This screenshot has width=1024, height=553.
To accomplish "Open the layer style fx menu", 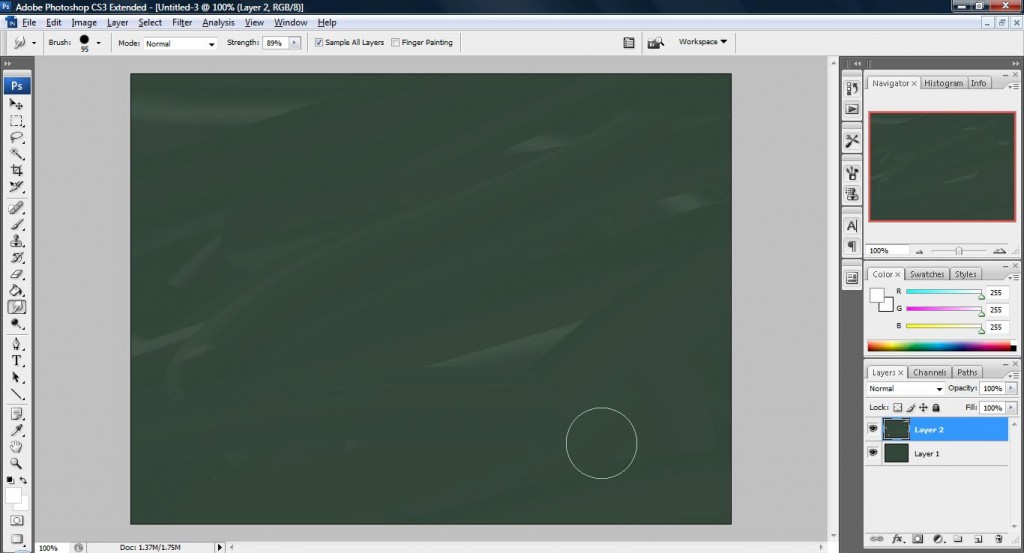I will (897, 539).
